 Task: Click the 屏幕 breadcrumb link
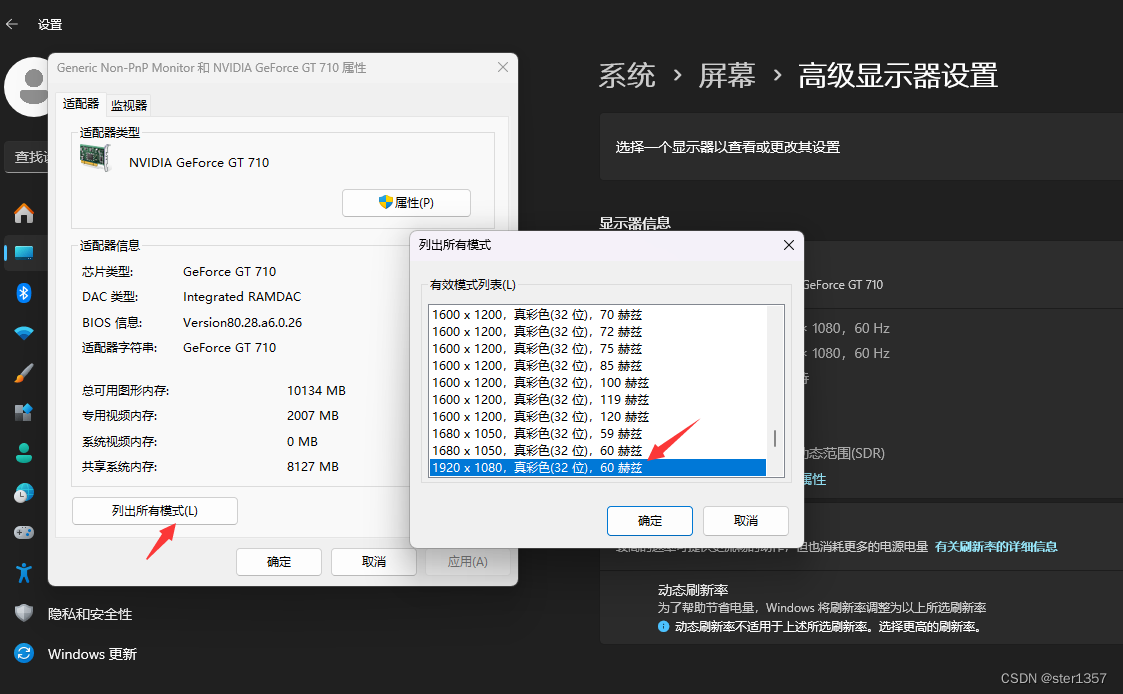click(727, 76)
